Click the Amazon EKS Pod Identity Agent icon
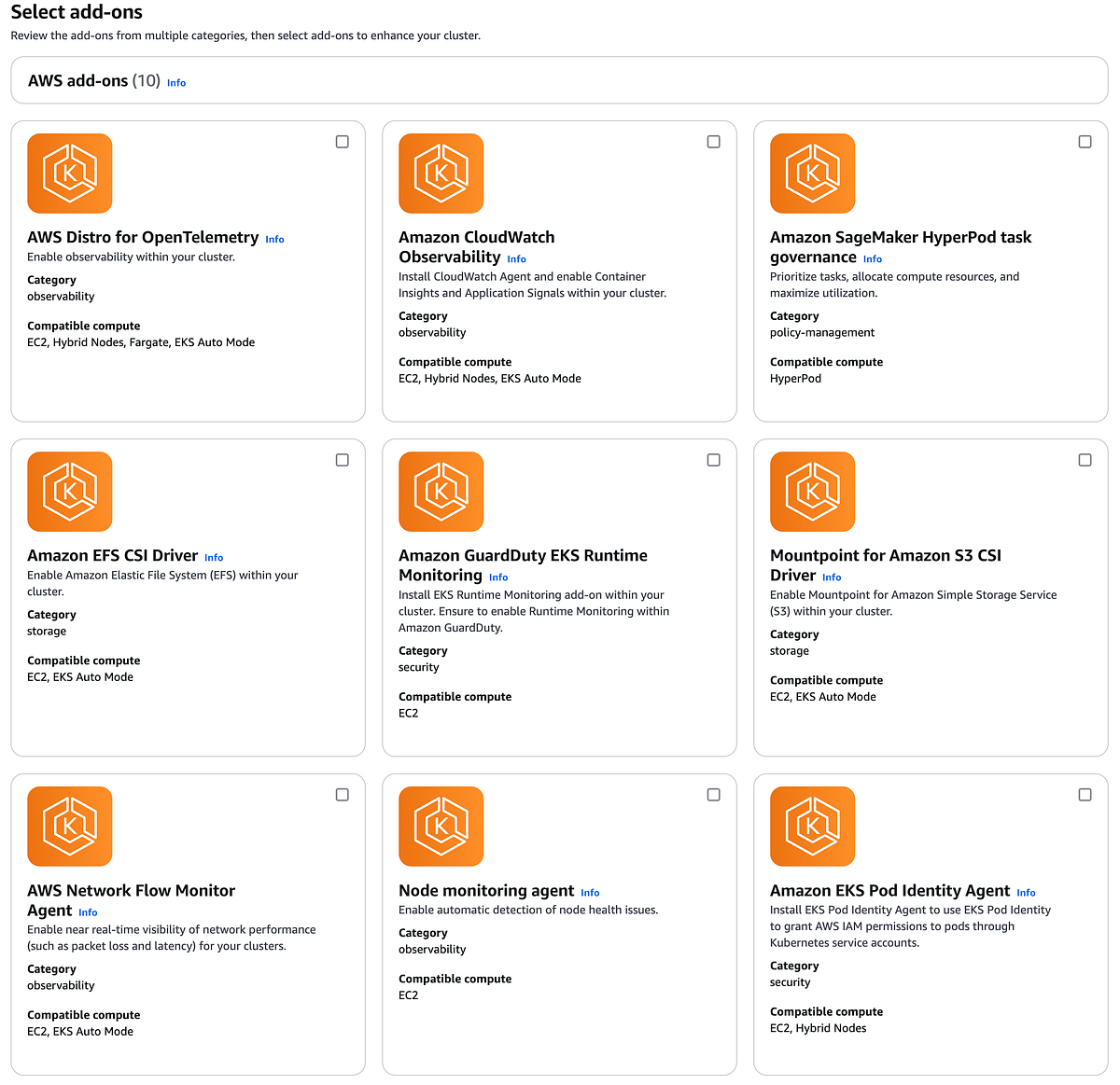Screen dimensions: 1120x1085 click(x=813, y=827)
